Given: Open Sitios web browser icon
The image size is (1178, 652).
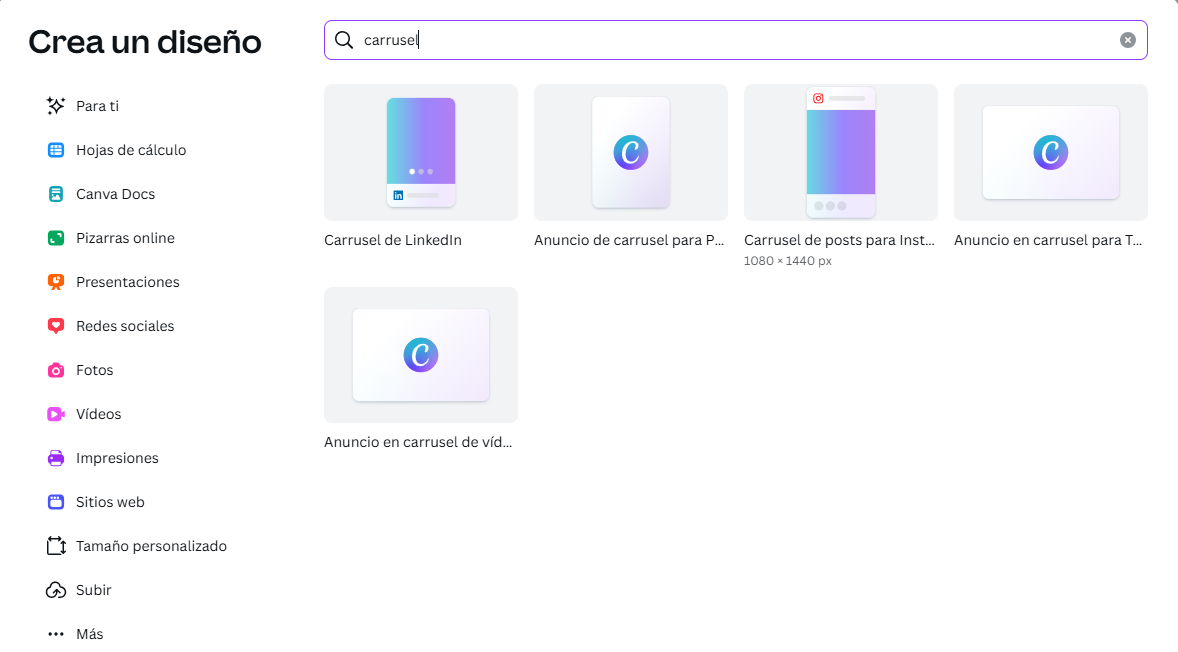Looking at the screenshot, I should click(56, 501).
